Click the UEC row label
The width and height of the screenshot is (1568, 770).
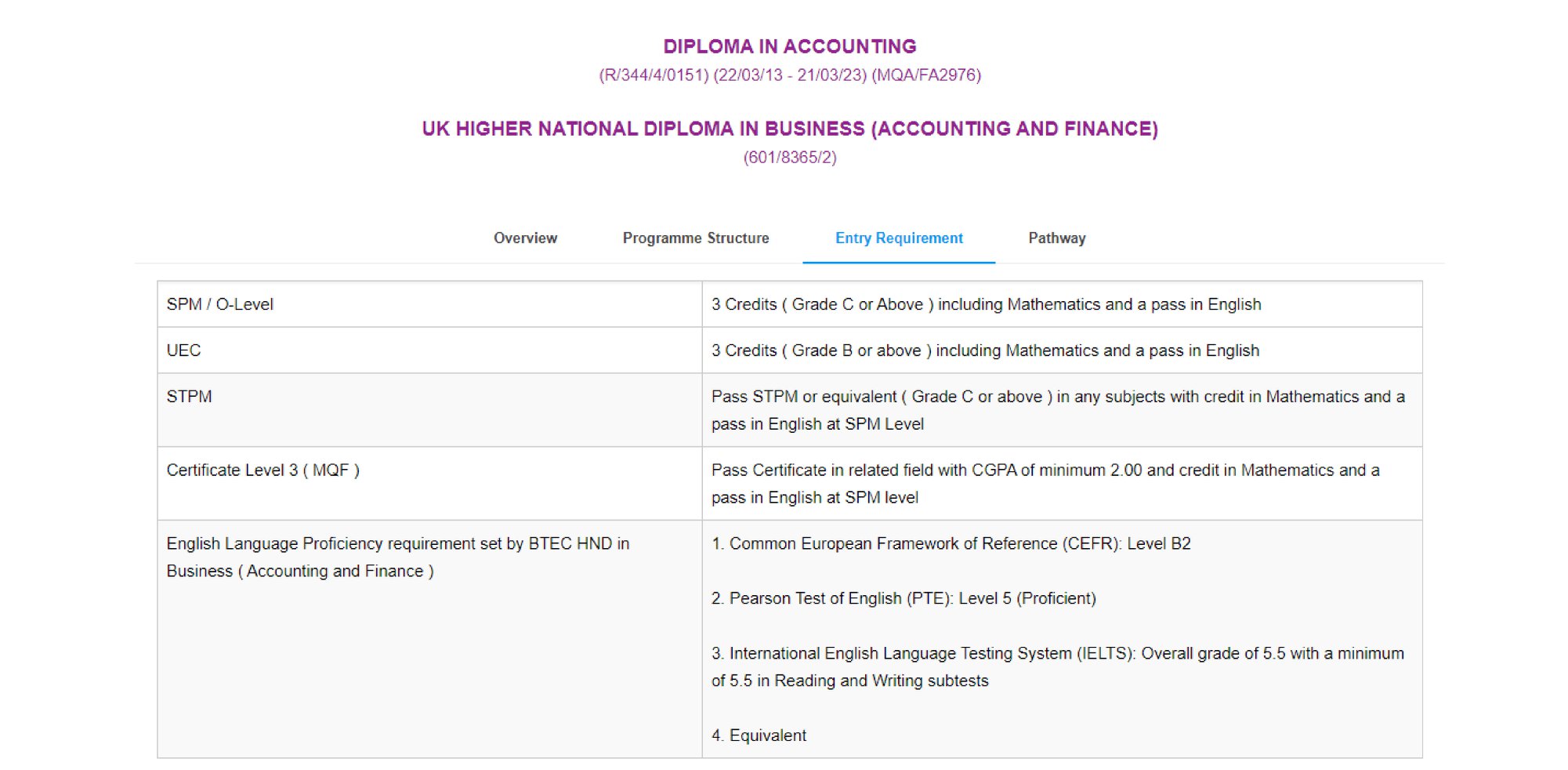(183, 350)
